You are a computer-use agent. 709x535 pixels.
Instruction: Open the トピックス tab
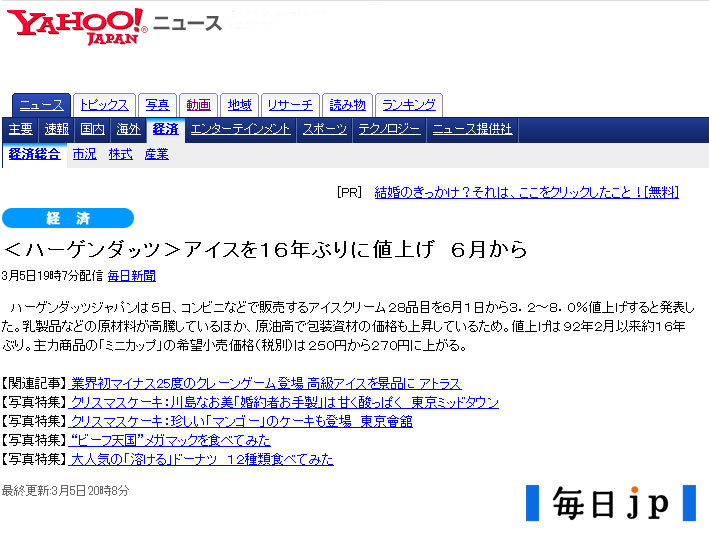[104, 105]
